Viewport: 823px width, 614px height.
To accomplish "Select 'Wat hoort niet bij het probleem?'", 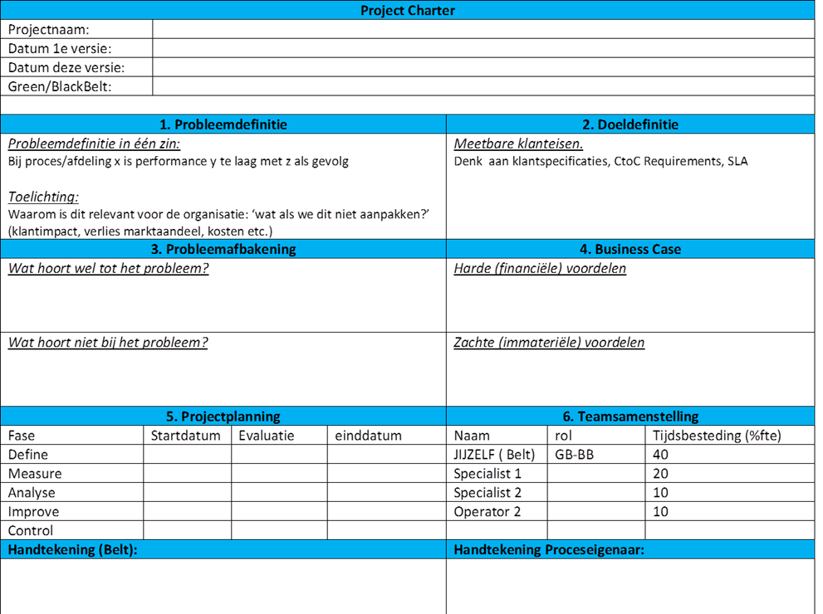I will pyautogui.click(x=108, y=342).
